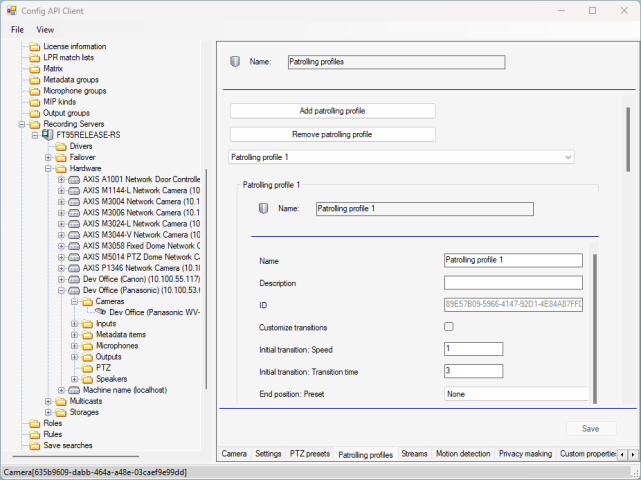The image size is (641, 480).
Task: Click the AXIS A1001 Door Controller hardware icon
Action: coord(74,180)
